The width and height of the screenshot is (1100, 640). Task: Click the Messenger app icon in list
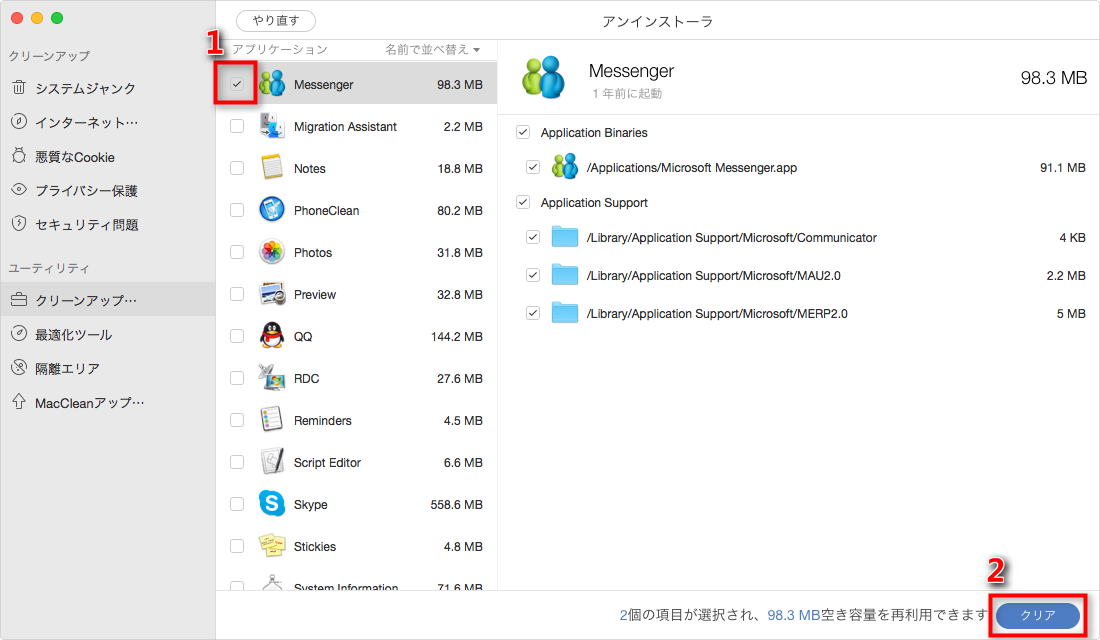[x=272, y=84]
